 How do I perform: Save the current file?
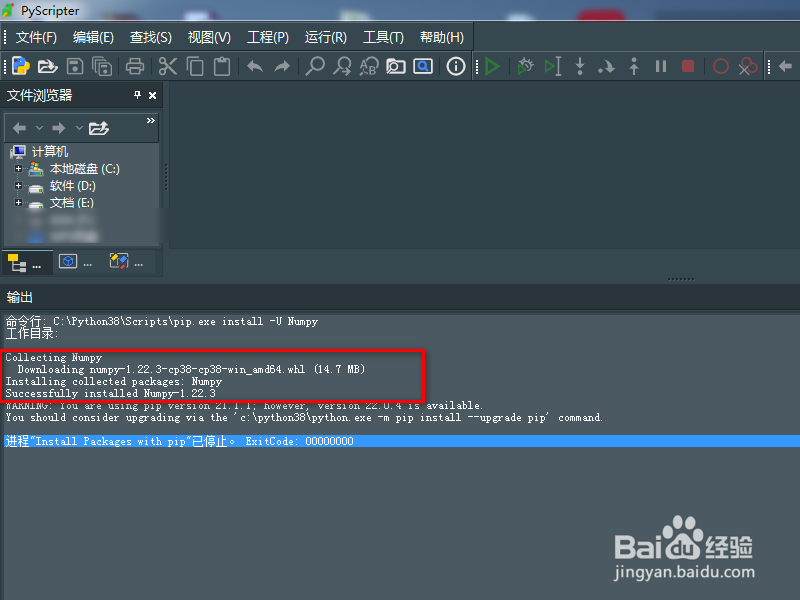(75, 66)
